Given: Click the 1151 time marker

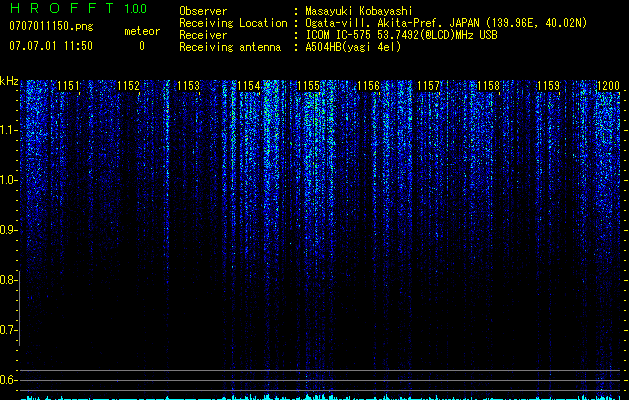Looking at the screenshot, I should click(x=68, y=86).
